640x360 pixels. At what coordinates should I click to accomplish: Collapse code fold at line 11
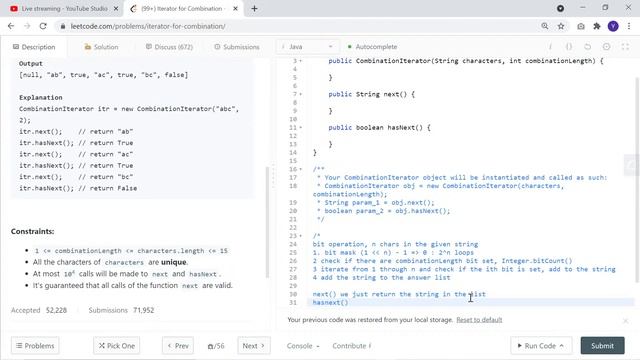pyautogui.click(x=301, y=128)
